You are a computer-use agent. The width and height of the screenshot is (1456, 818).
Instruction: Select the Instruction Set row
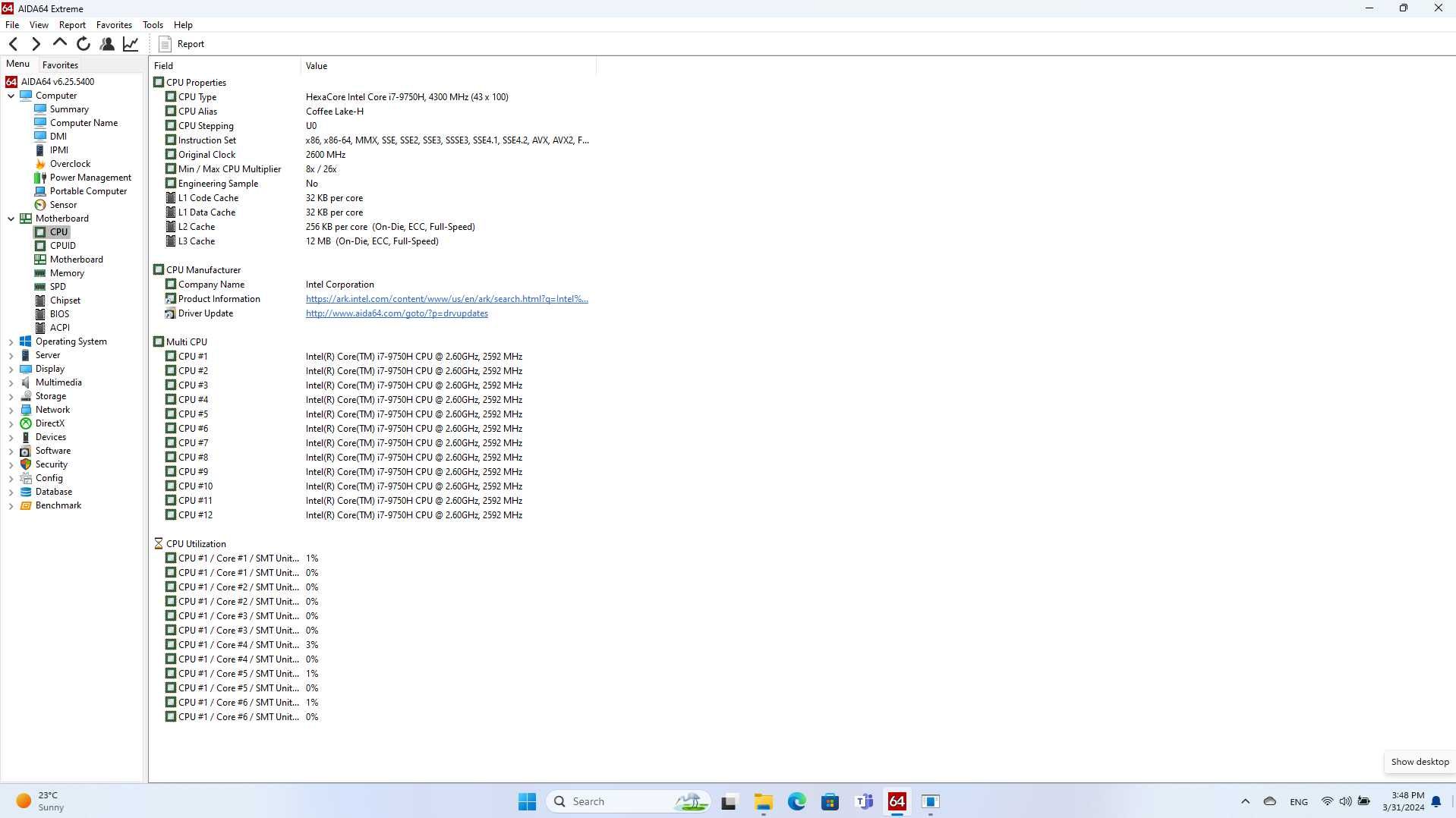coord(373,140)
